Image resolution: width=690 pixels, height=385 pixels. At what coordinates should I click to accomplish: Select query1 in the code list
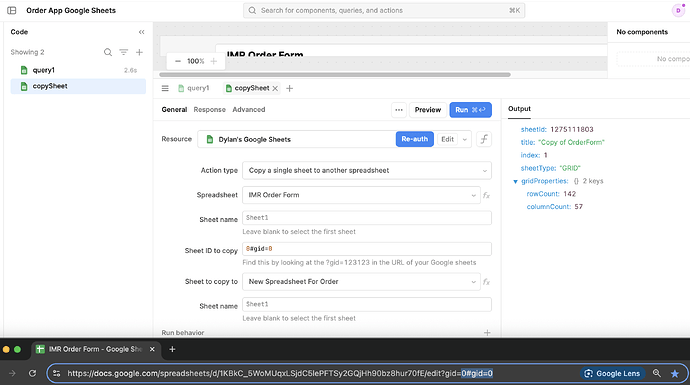(78, 70)
